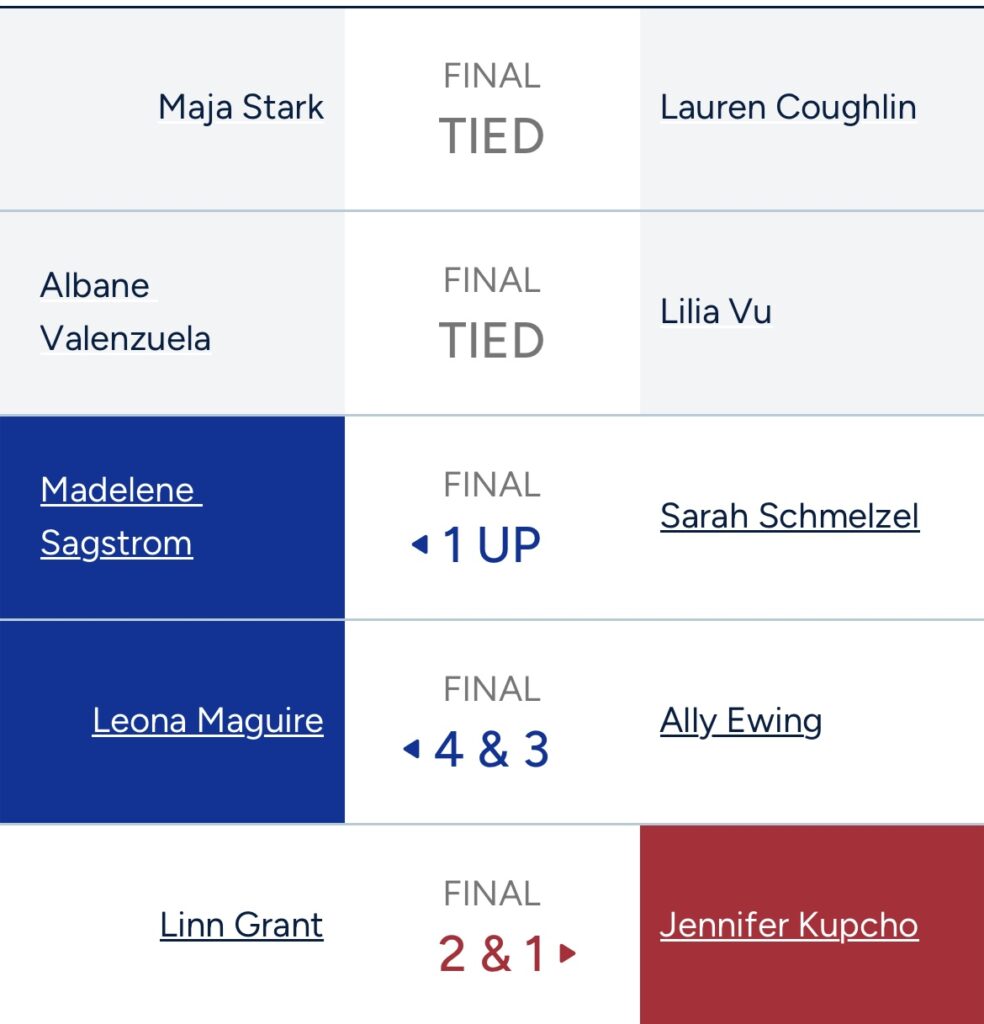Click the 2 & 1 match score
The image size is (984, 1024).
[x=492, y=953]
